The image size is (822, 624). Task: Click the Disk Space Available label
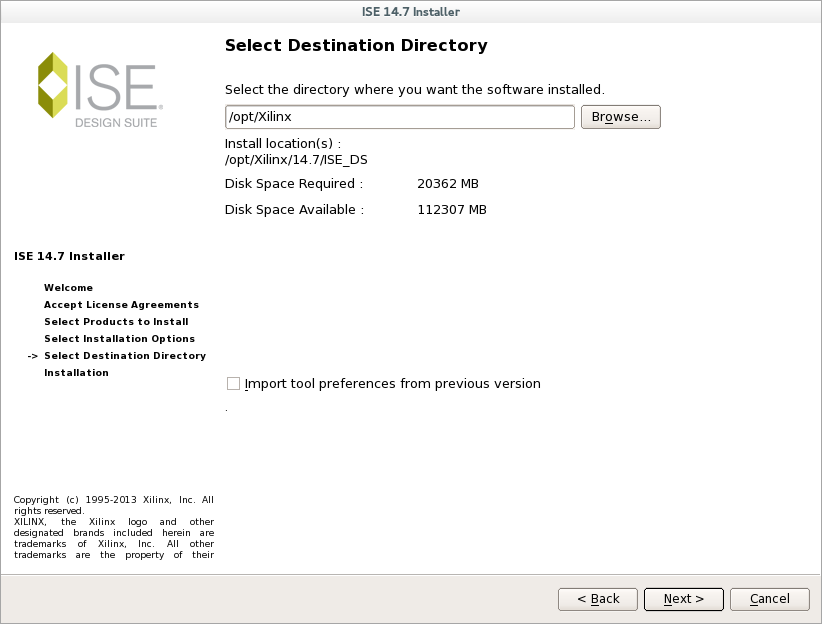(295, 210)
